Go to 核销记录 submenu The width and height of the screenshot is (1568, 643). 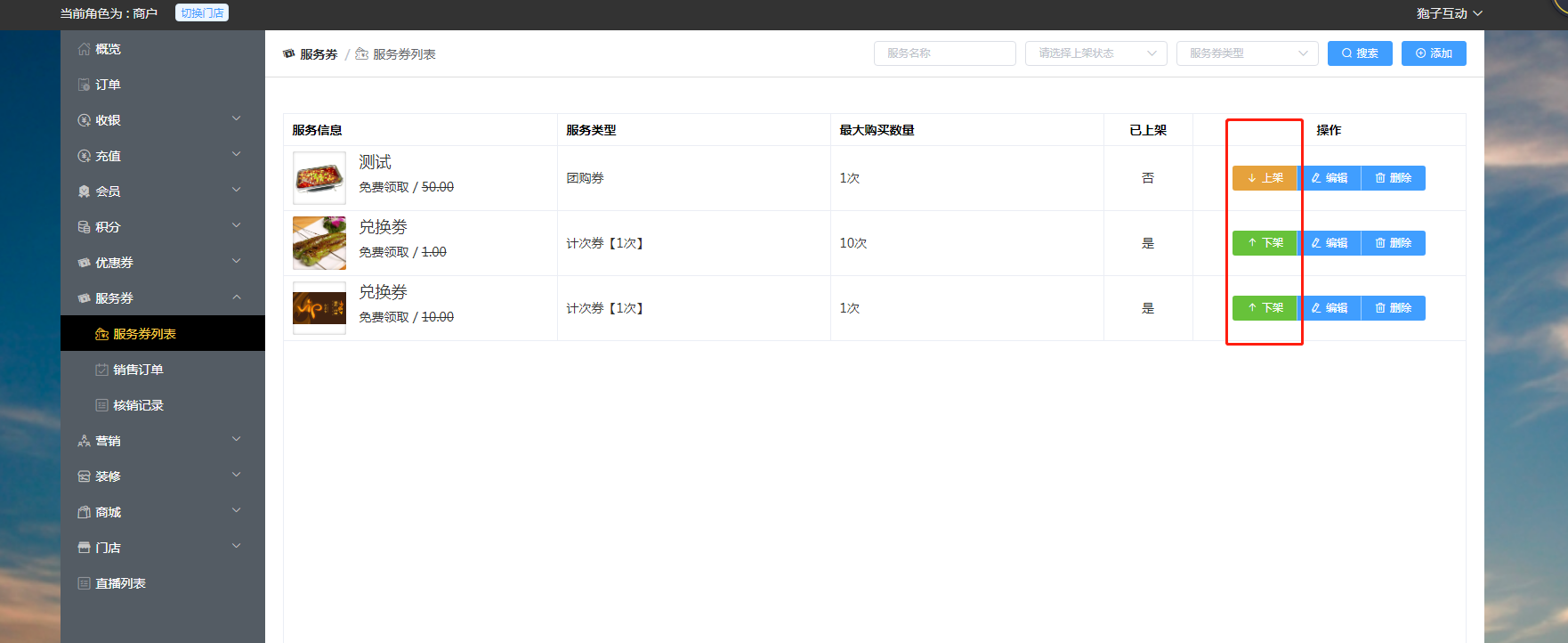tap(163, 405)
